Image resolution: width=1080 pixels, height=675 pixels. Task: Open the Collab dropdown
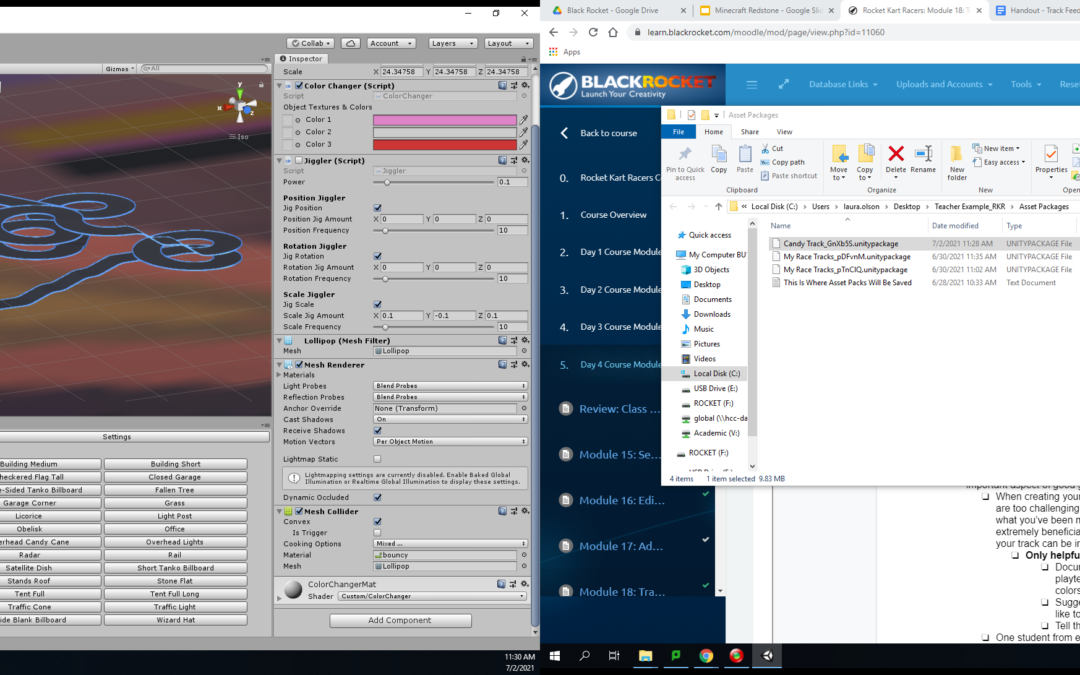(310, 43)
